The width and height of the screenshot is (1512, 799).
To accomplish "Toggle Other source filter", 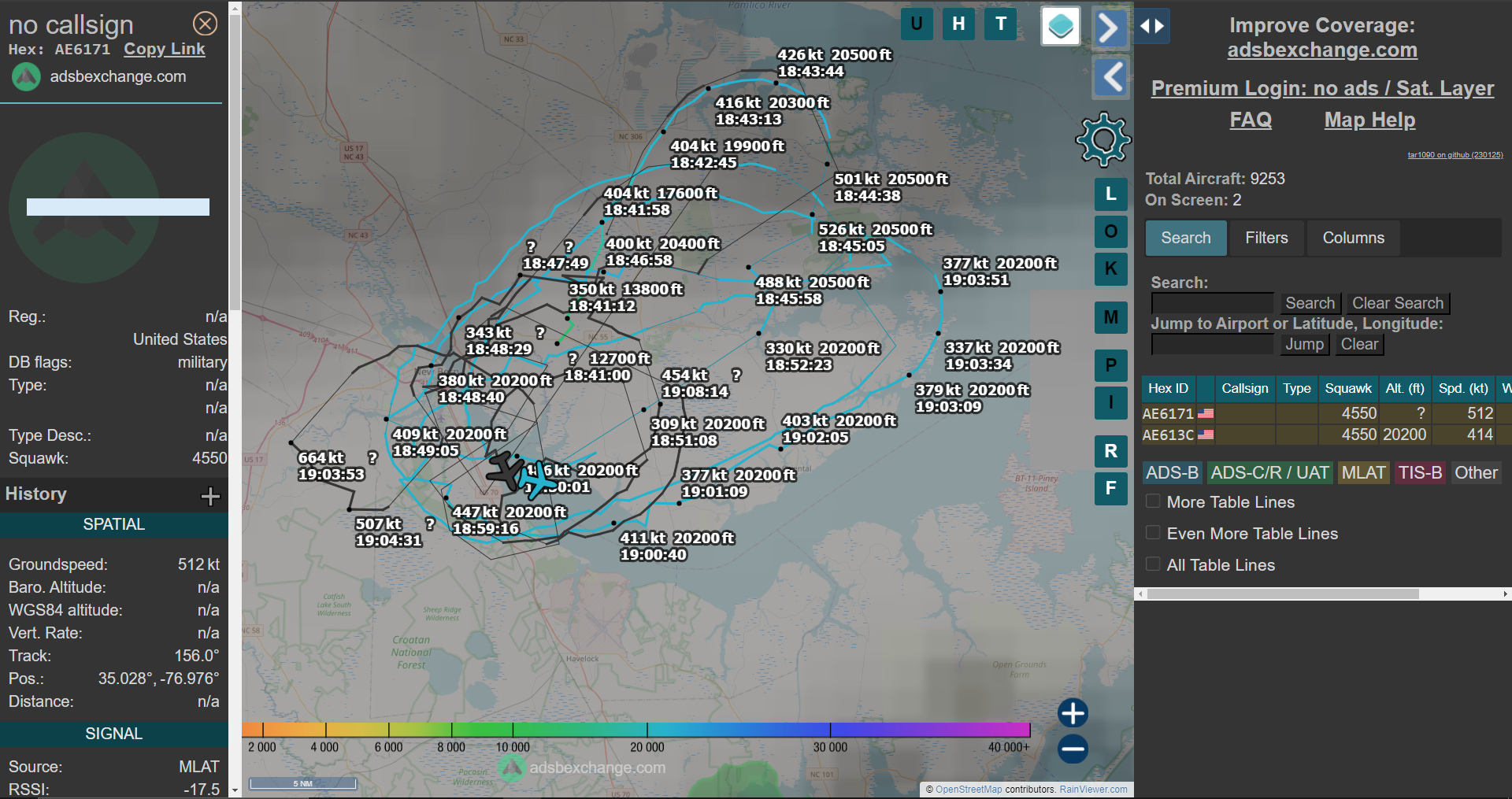I will pos(1476,472).
